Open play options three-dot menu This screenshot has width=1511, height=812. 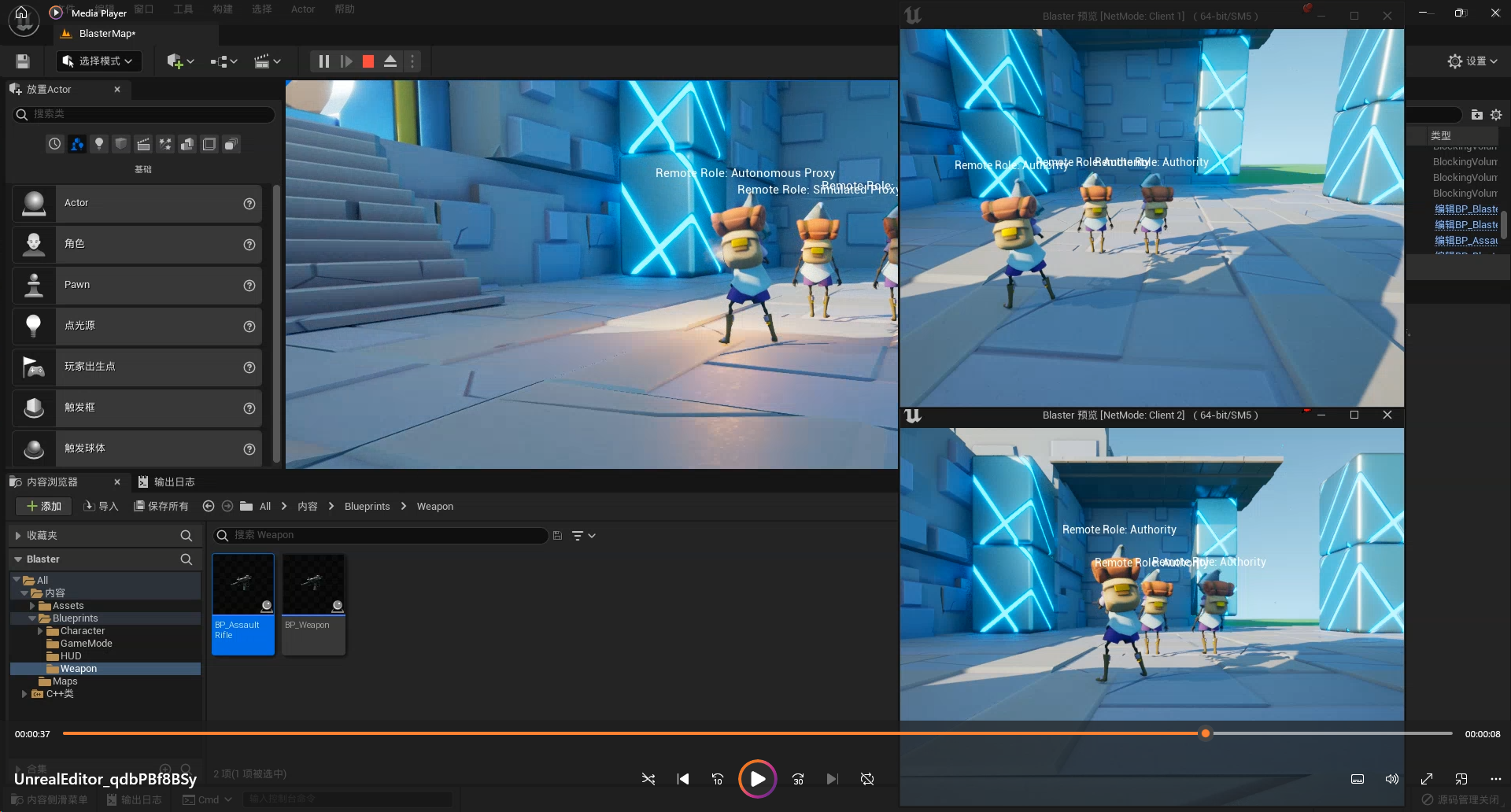[x=412, y=61]
